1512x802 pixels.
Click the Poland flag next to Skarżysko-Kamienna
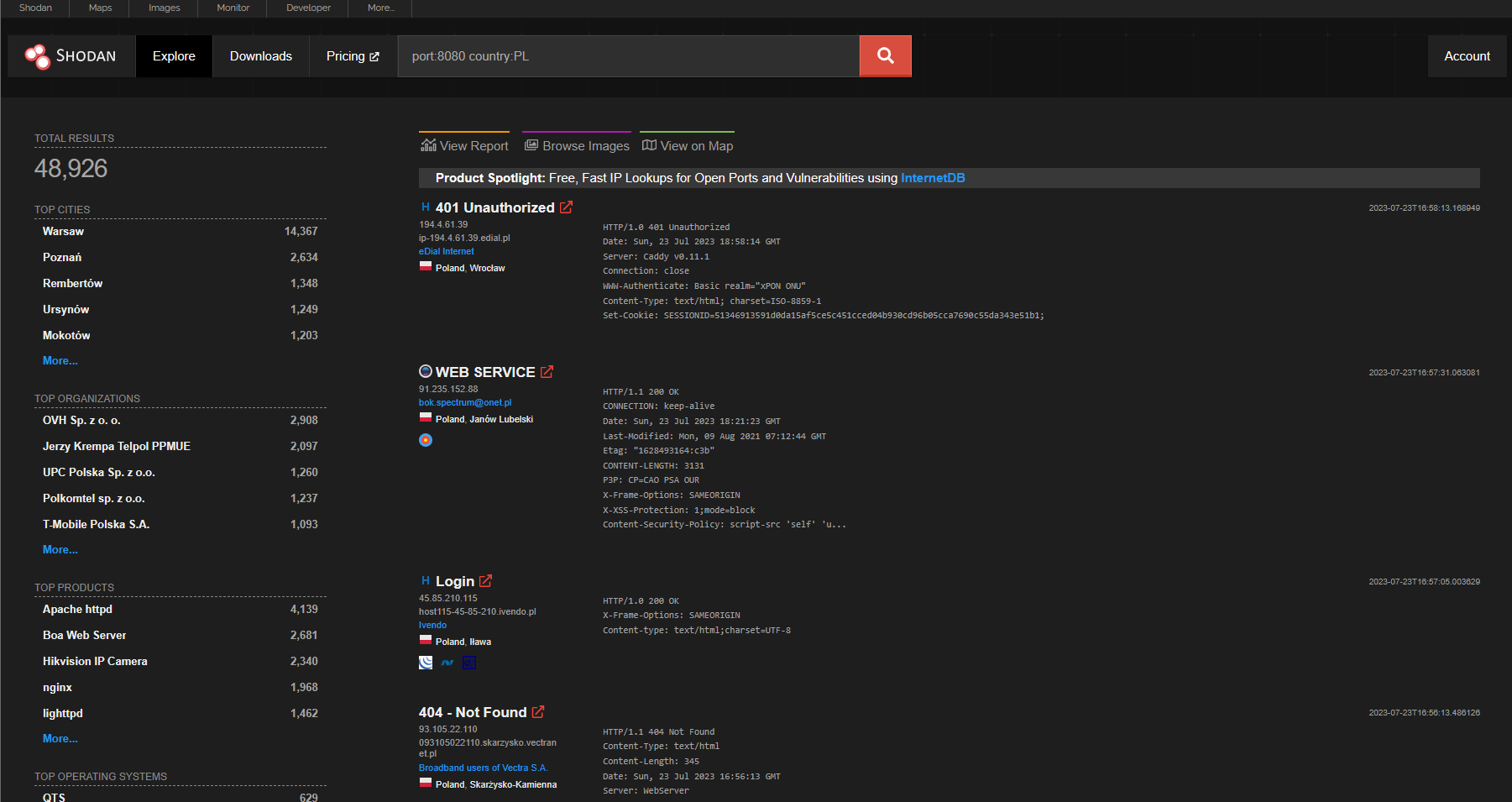point(426,784)
